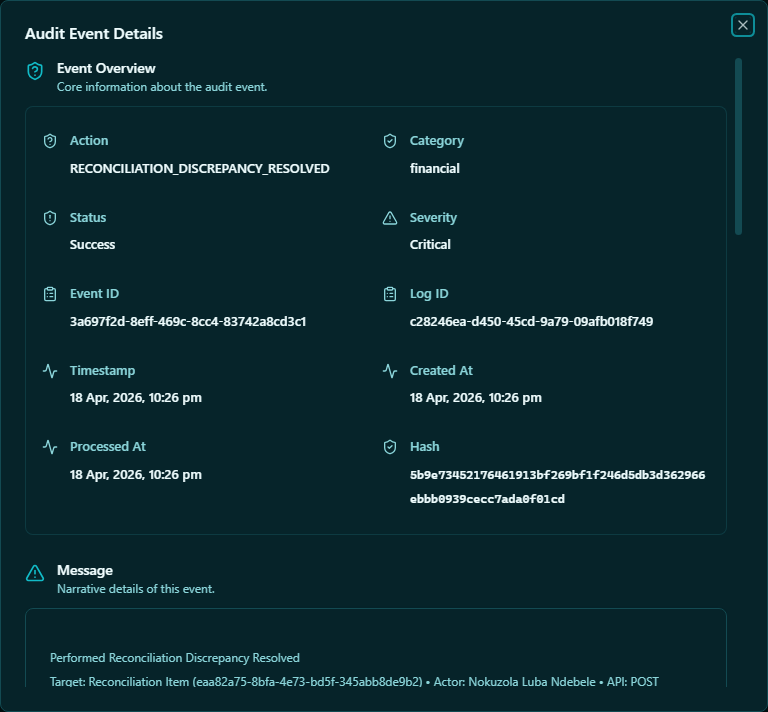
Task: Click the activity pulse icon beside Created At
Action: coord(390,371)
